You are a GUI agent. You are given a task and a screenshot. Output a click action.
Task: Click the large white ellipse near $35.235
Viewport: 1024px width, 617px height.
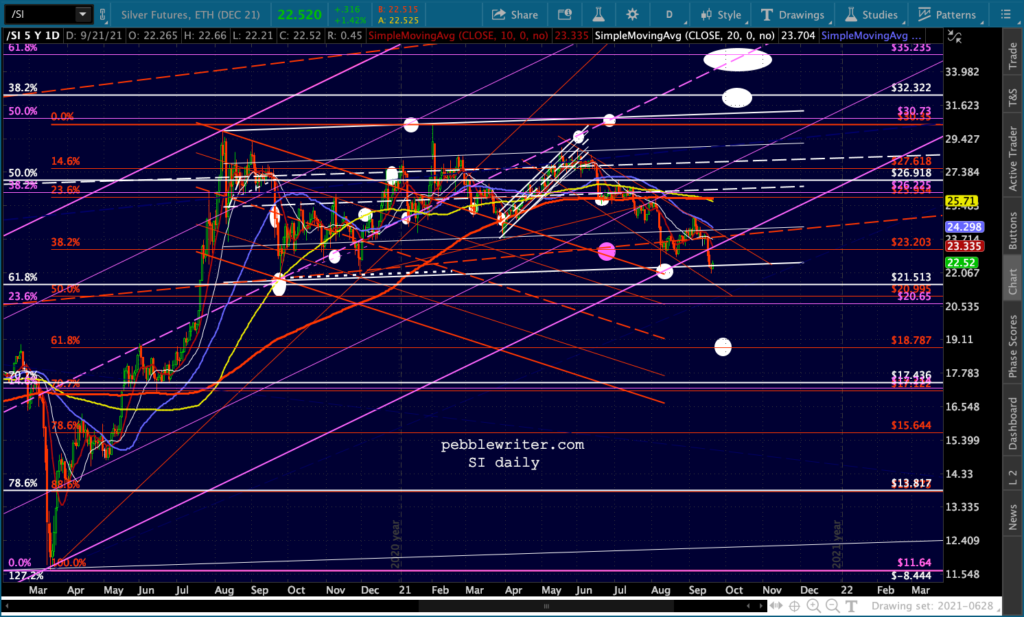[x=737, y=60]
